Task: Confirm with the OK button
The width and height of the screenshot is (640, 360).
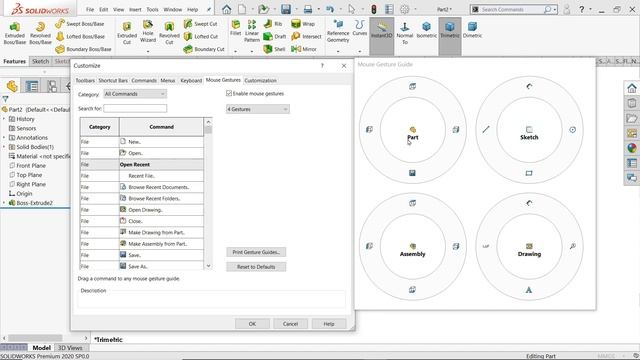Action: (x=252, y=324)
